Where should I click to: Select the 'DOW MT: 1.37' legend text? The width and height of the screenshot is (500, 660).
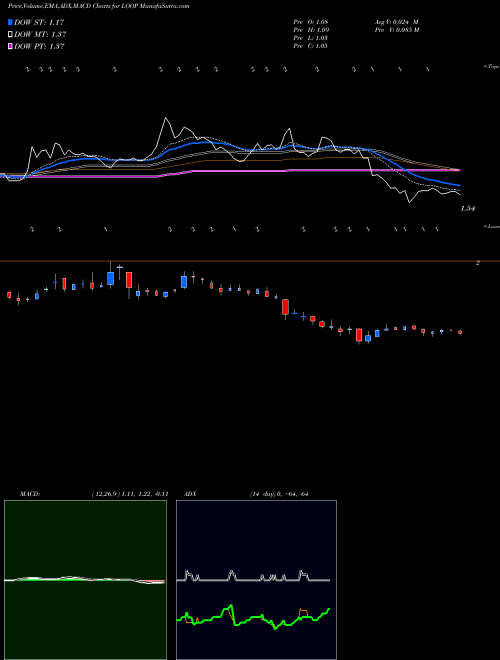click(x=40, y=35)
